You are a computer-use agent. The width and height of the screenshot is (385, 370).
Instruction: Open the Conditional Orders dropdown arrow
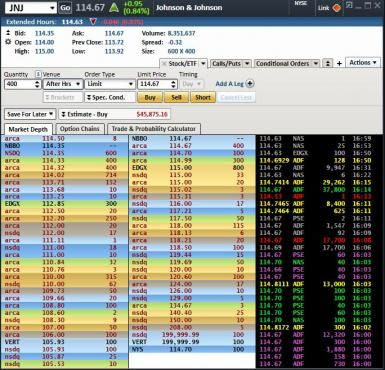coord(316,63)
